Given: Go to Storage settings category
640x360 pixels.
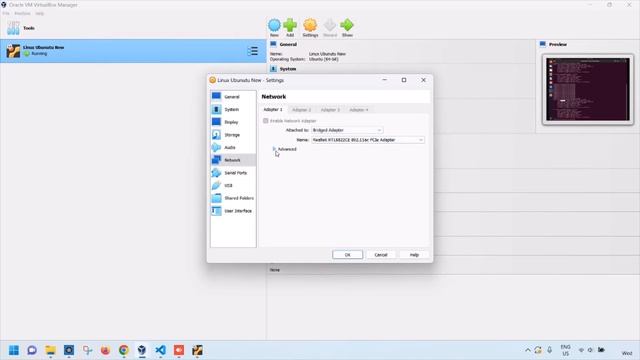Looking at the screenshot, I should tap(233, 135).
